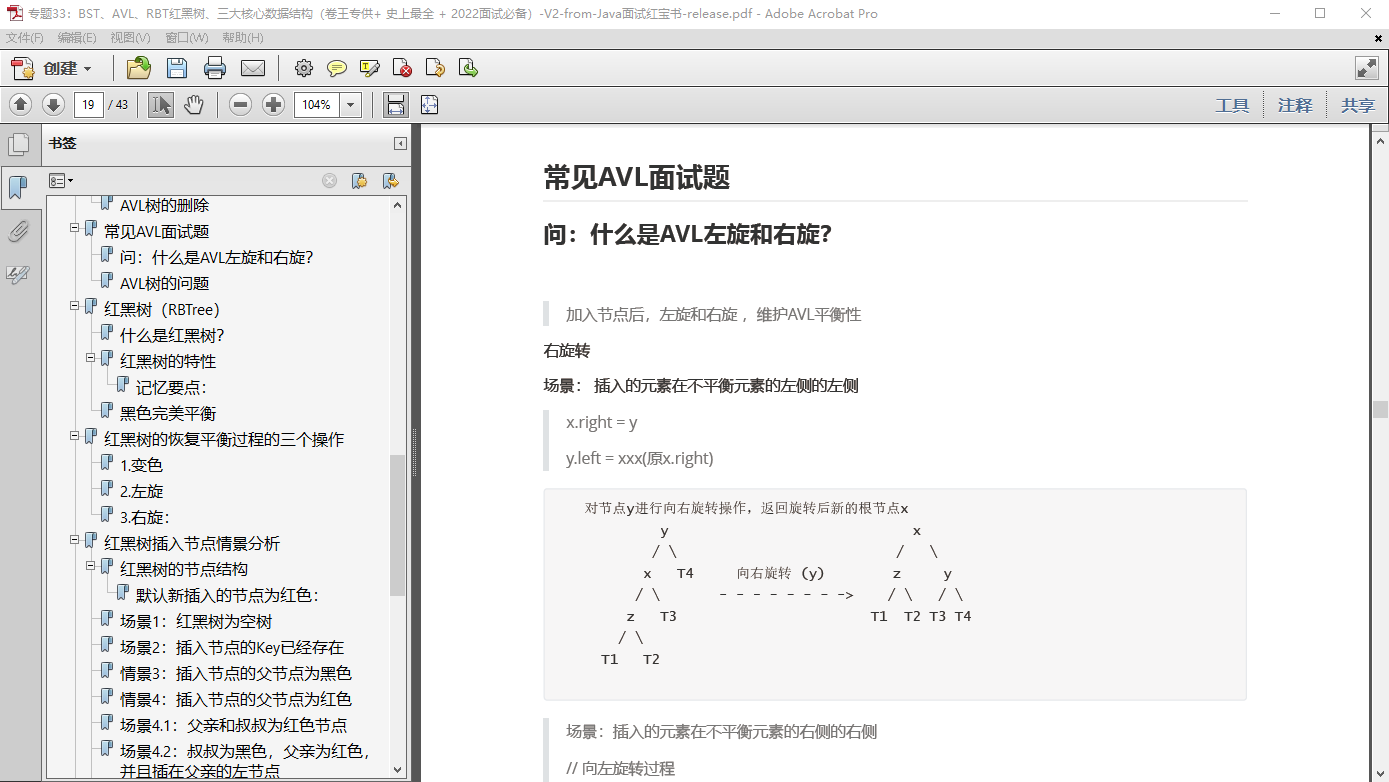The height and width of the screenshot is (782, 1389).
Task: Open the 视图(V) menu
Action: point(130,38)
